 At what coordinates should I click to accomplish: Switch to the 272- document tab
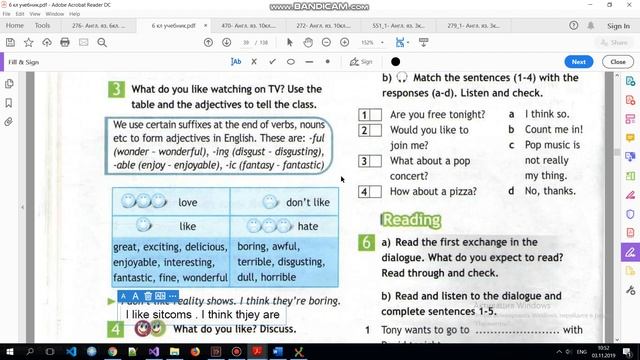tap(323, 26)
